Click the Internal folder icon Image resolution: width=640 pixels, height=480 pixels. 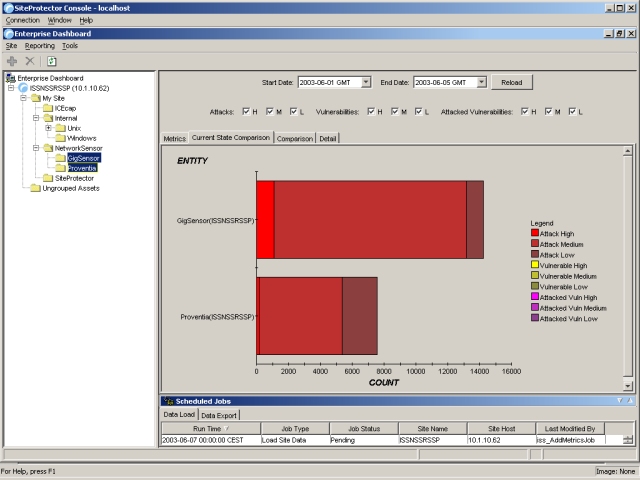[x=48, y=118]
